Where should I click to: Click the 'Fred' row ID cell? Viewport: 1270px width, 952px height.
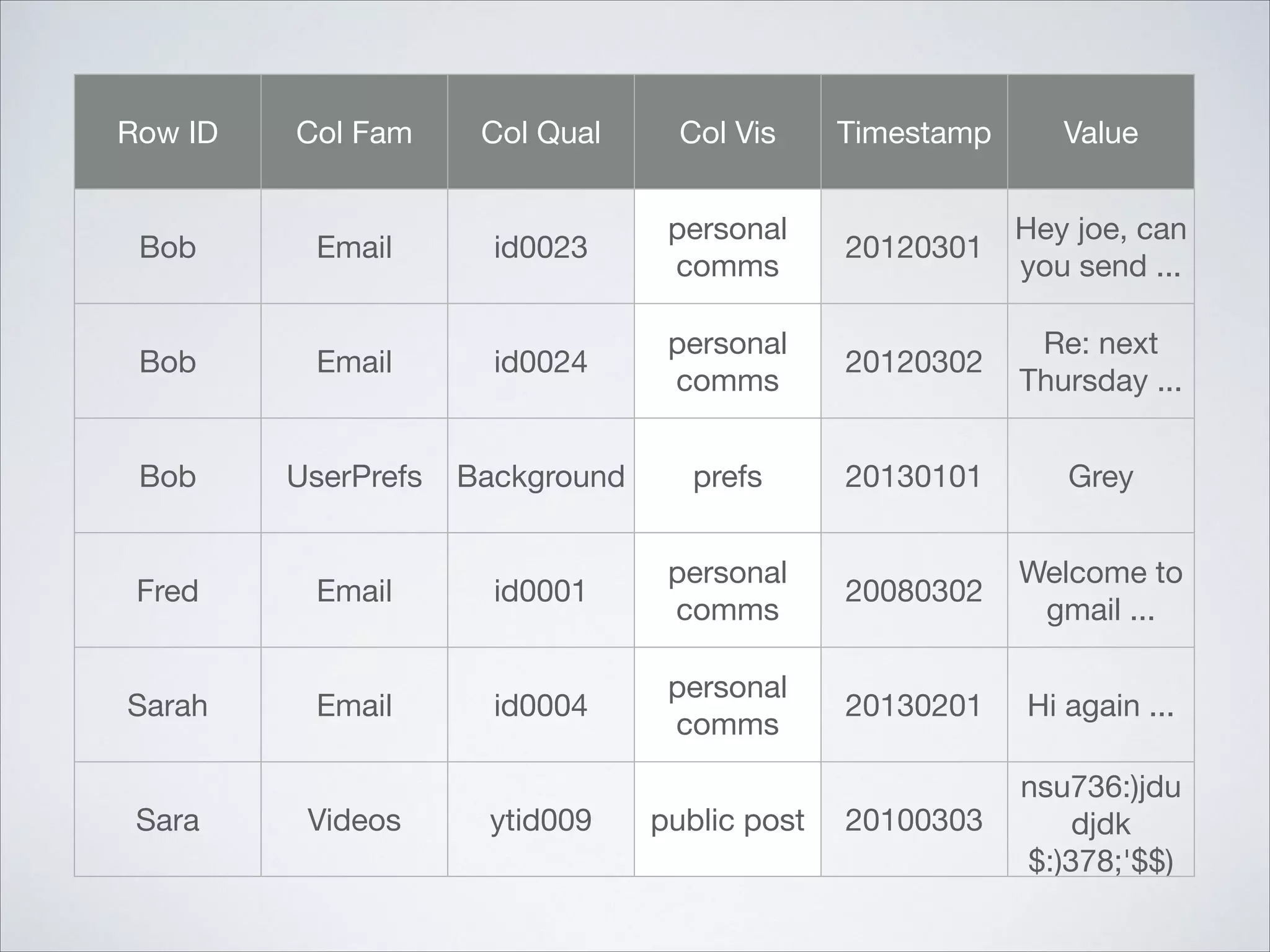(167, 591)
